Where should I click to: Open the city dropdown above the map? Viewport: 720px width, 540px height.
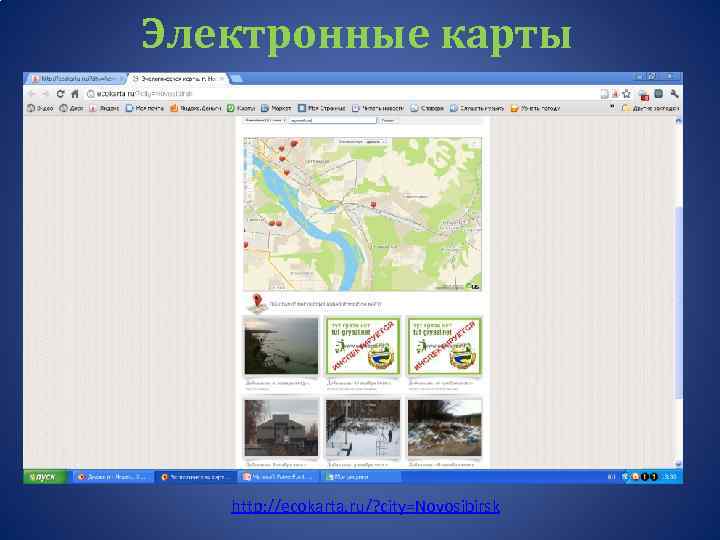tap(264, 120)
